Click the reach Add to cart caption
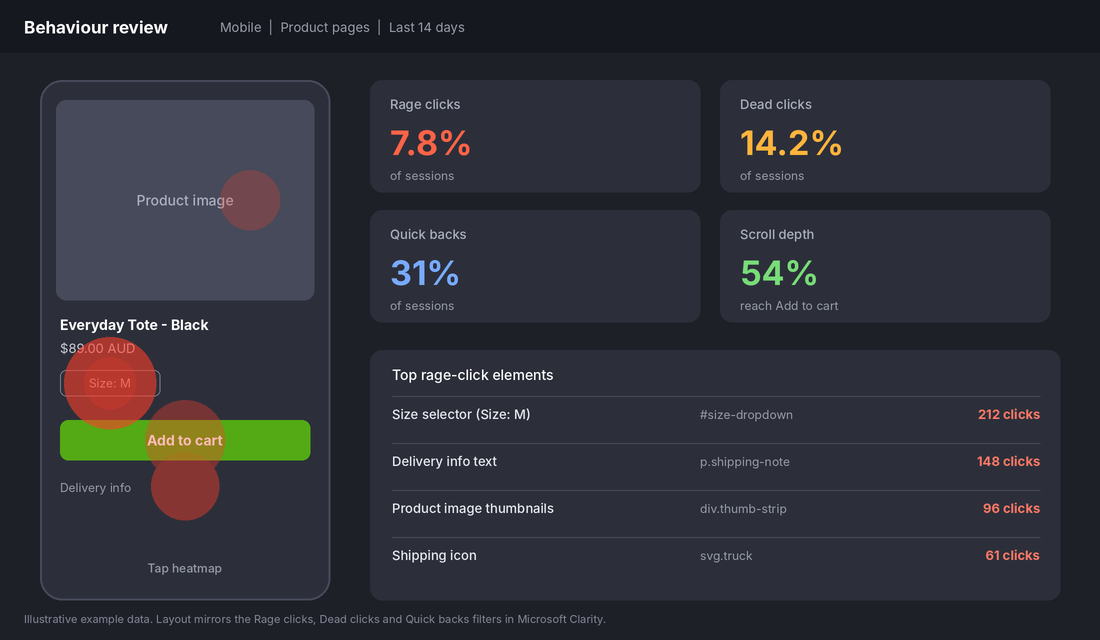The height and width of the screenshot is (640, 1100). (789, 306)
